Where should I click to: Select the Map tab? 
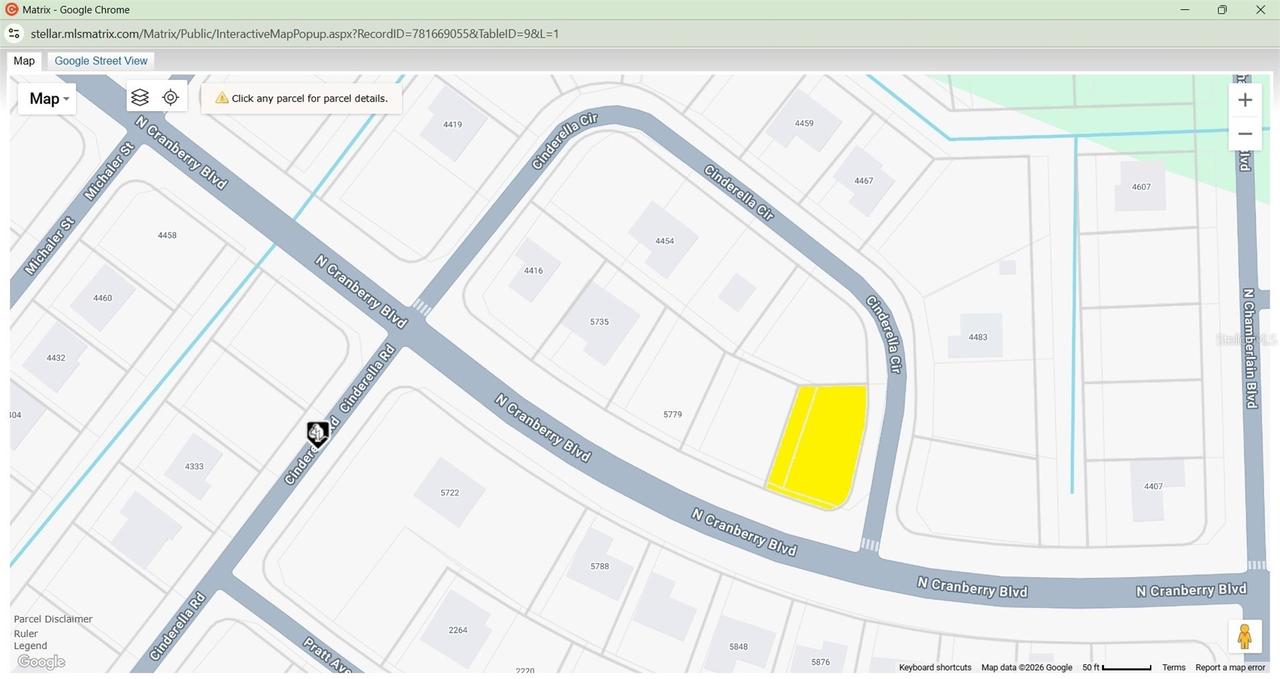(24, 60)
